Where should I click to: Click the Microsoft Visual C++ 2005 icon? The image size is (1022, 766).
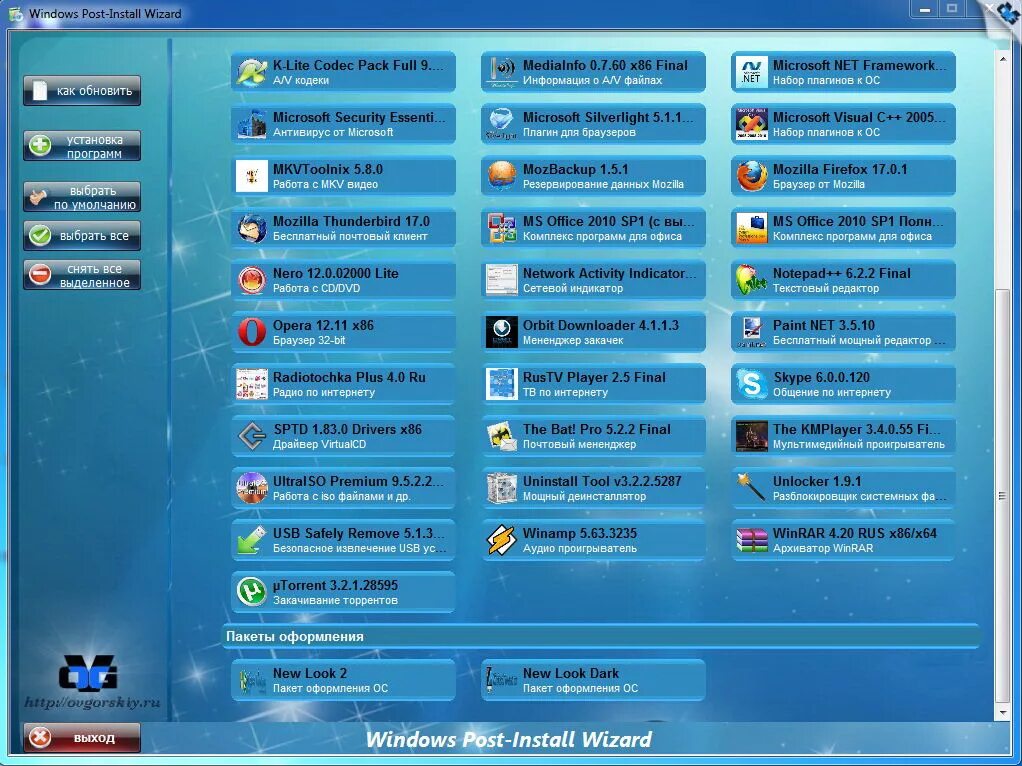(752, 125)
